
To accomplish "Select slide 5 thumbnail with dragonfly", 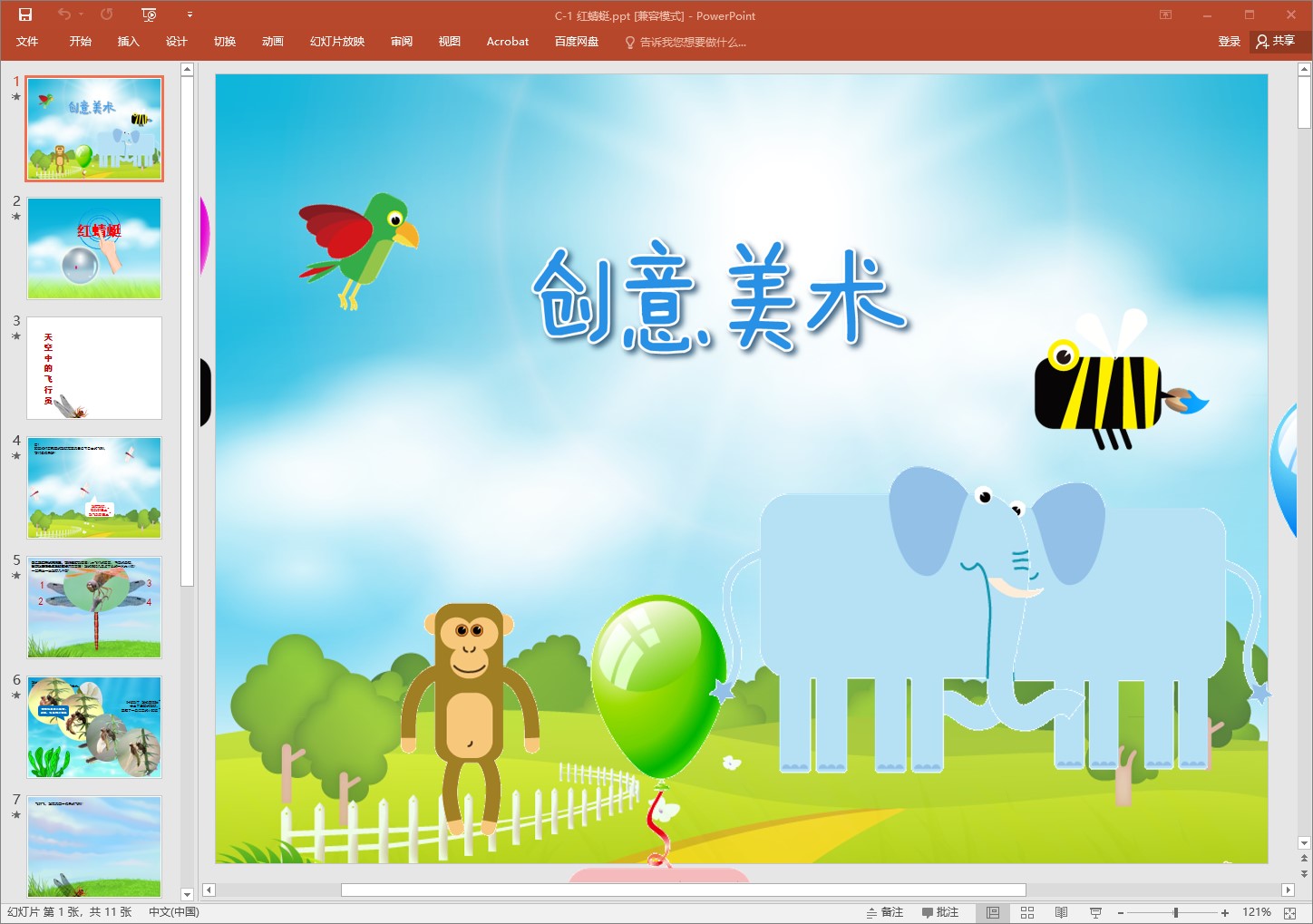I will (x=94, y=608).
